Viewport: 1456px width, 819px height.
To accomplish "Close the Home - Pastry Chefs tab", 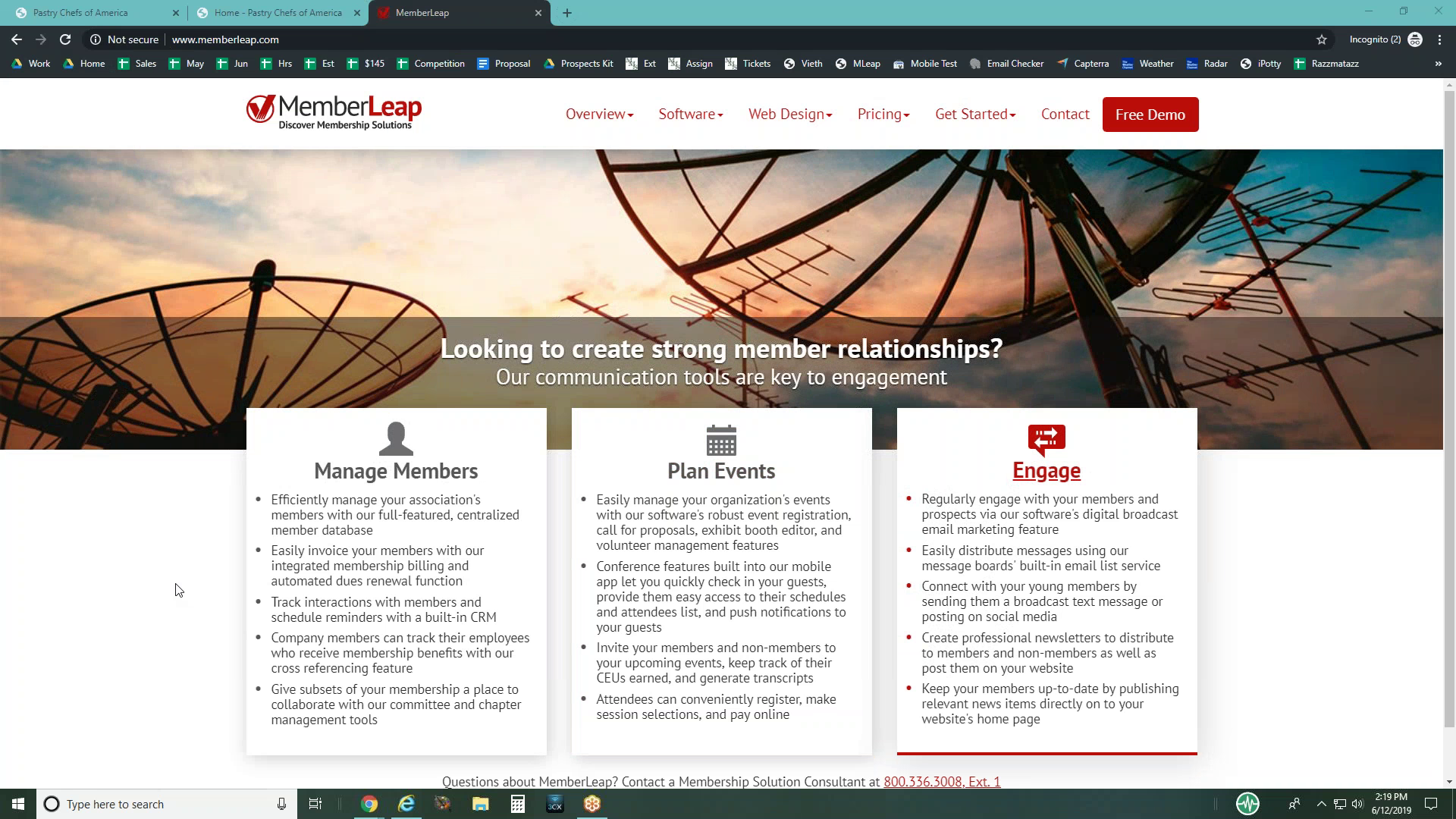I will click(x=357, y=13).
